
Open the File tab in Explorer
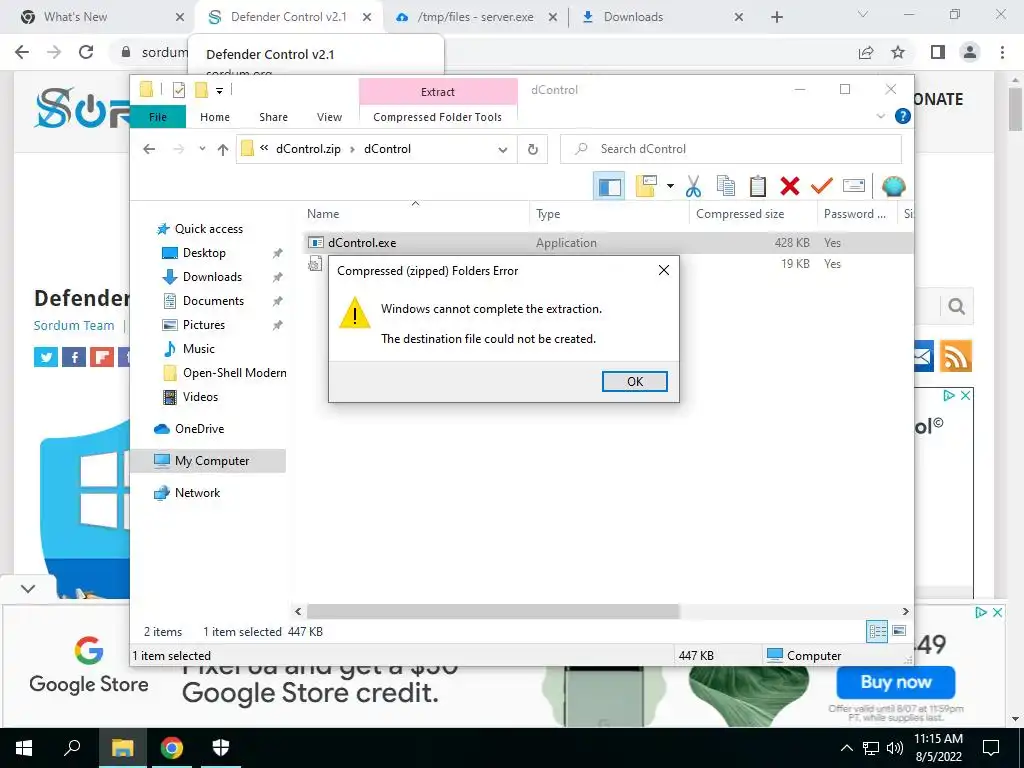click(158, 117)
